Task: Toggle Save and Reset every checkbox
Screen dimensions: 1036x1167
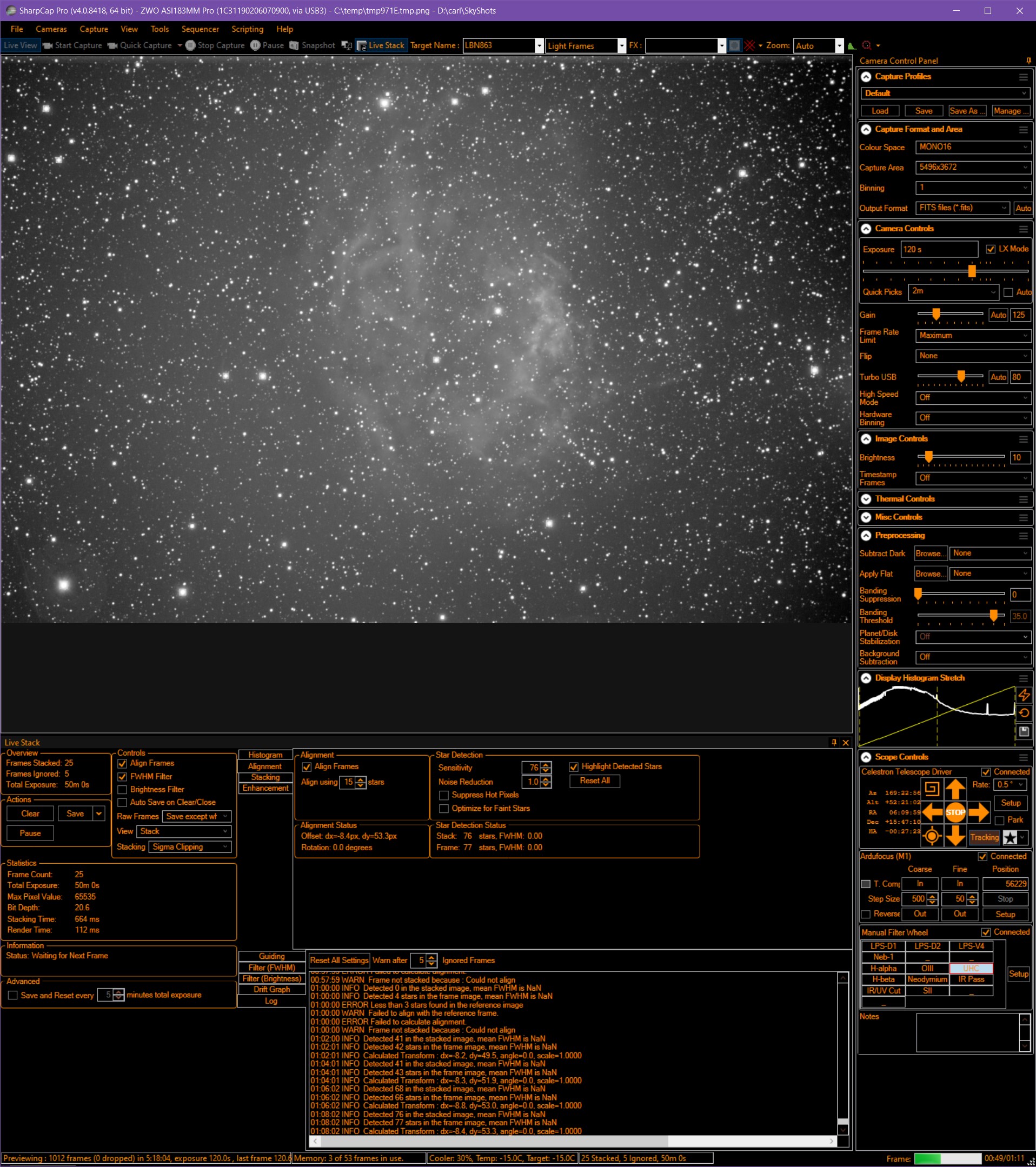Action: tap(12, 995)
